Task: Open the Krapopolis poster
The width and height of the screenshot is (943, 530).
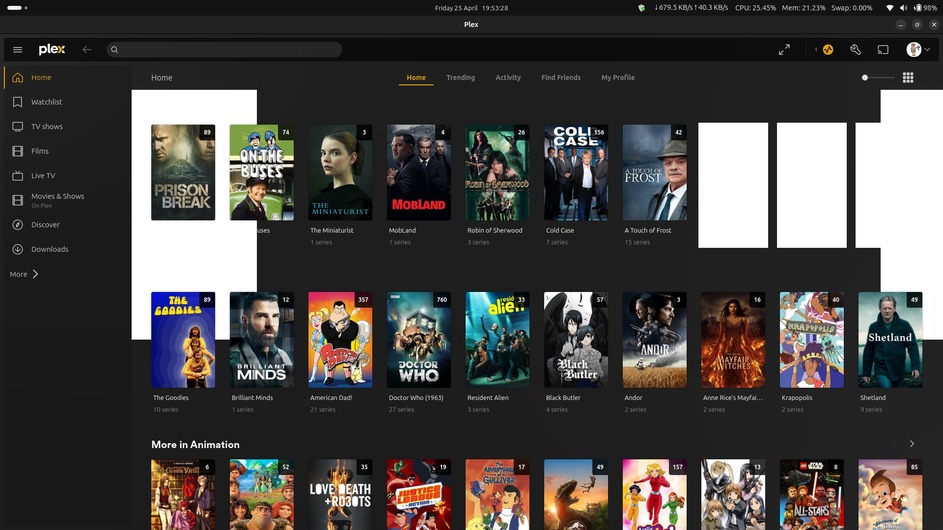Action: tap(812, 340)
